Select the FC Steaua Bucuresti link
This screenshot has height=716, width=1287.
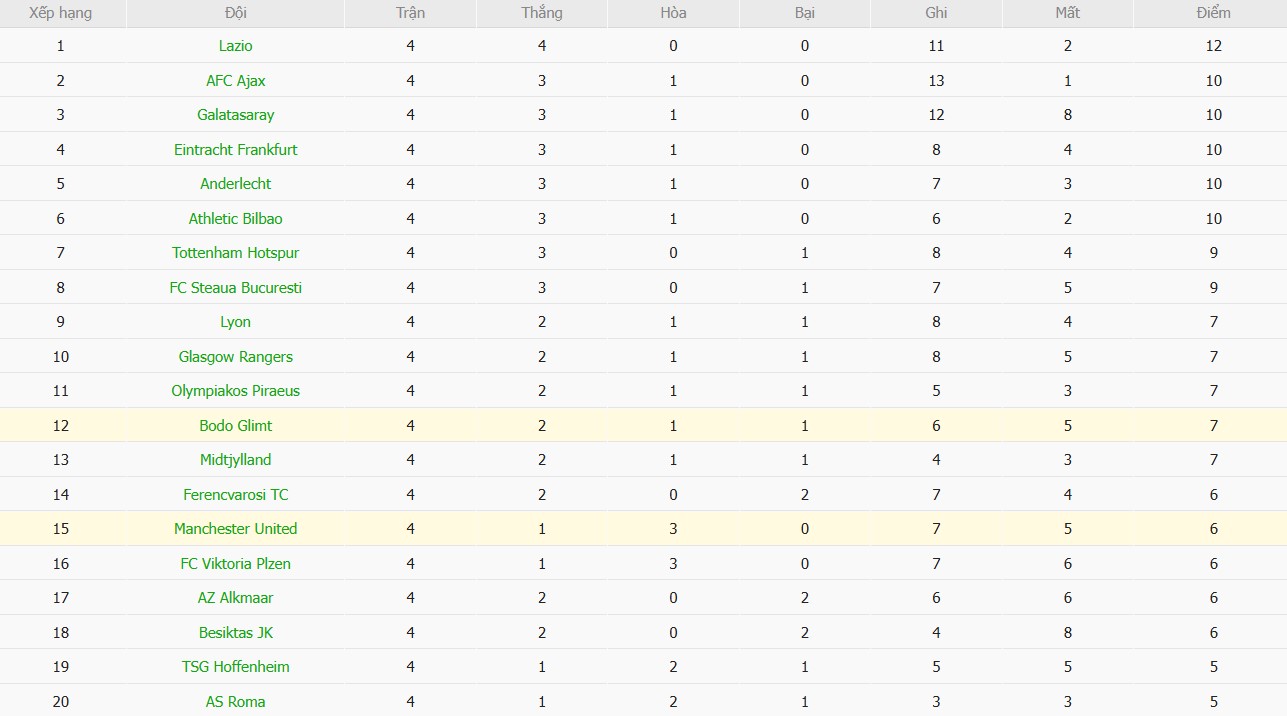coord(235,288)
